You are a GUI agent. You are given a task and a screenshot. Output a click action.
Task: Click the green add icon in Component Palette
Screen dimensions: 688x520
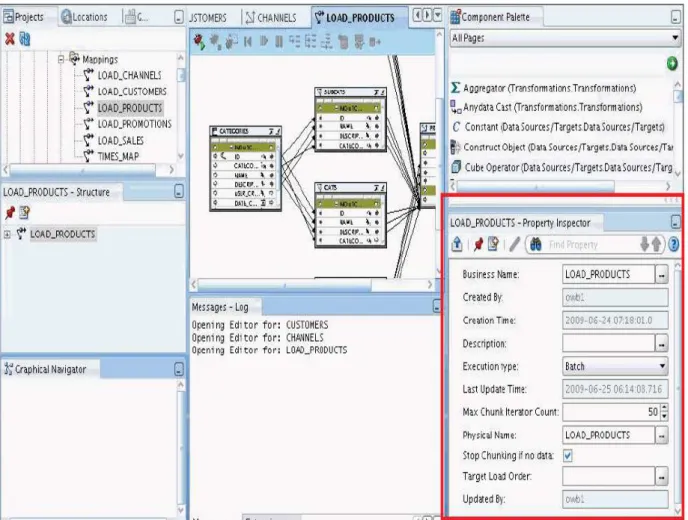(672, 64)
